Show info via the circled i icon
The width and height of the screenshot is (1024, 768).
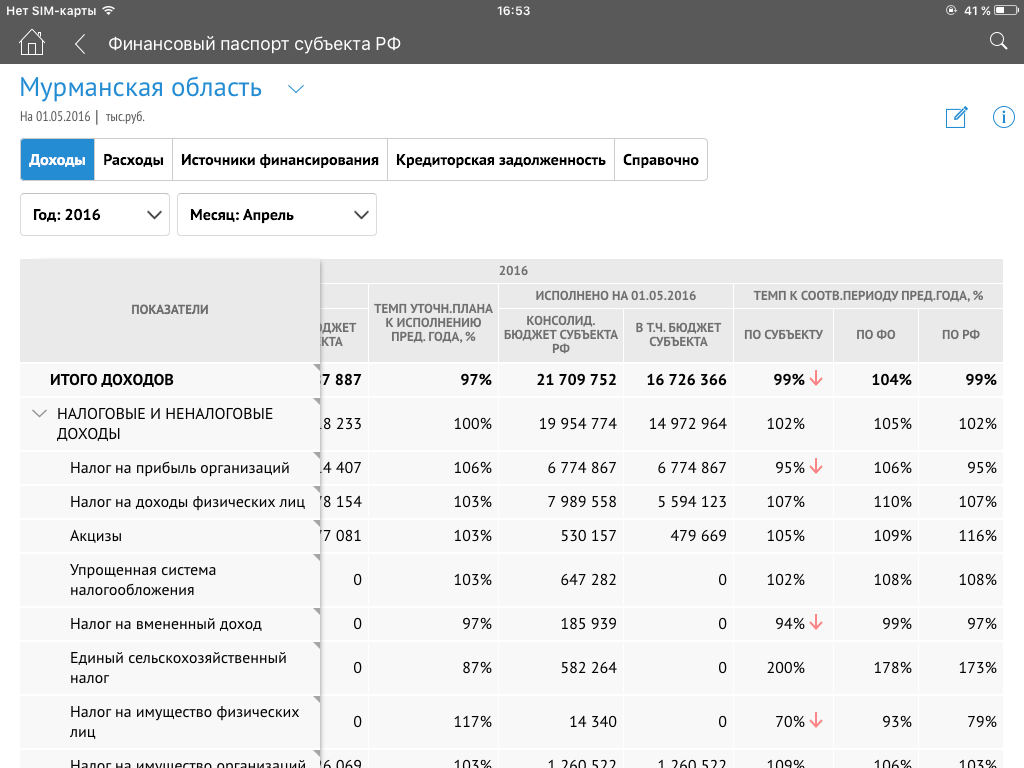[1003, 117]
